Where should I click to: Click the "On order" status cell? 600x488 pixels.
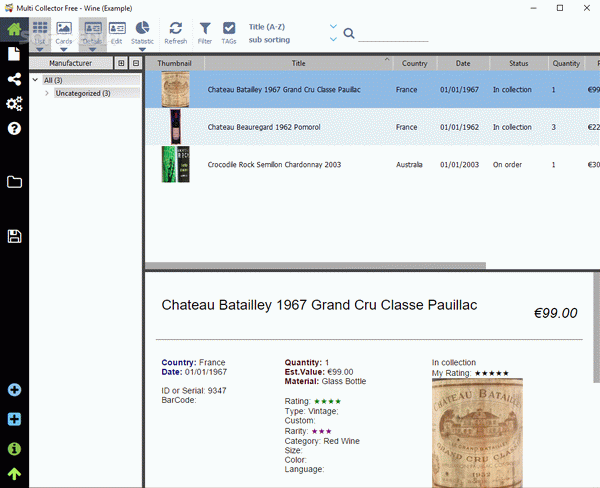click(x=507, y=165)
